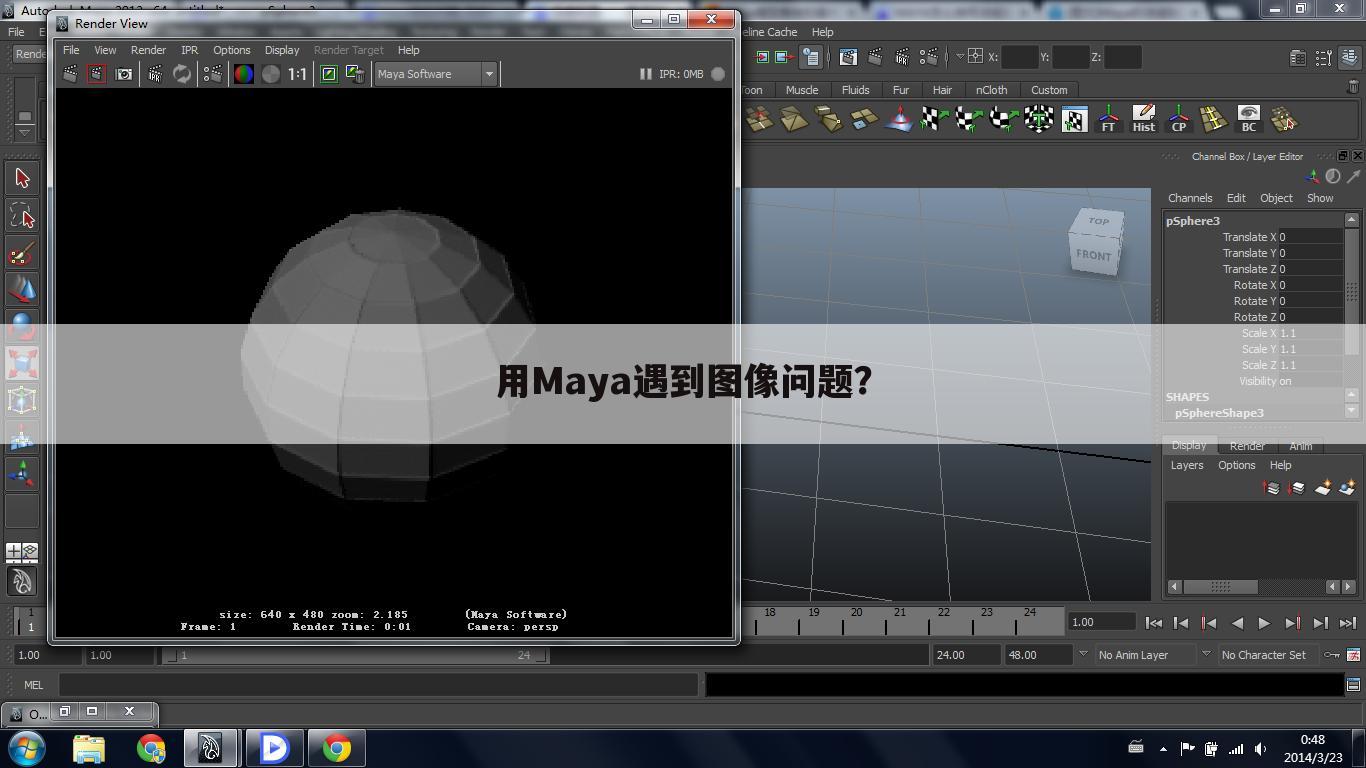Open Object menu in Channel Box
The height and width of the screenshot is (768, 1366).
[1276, 198]
